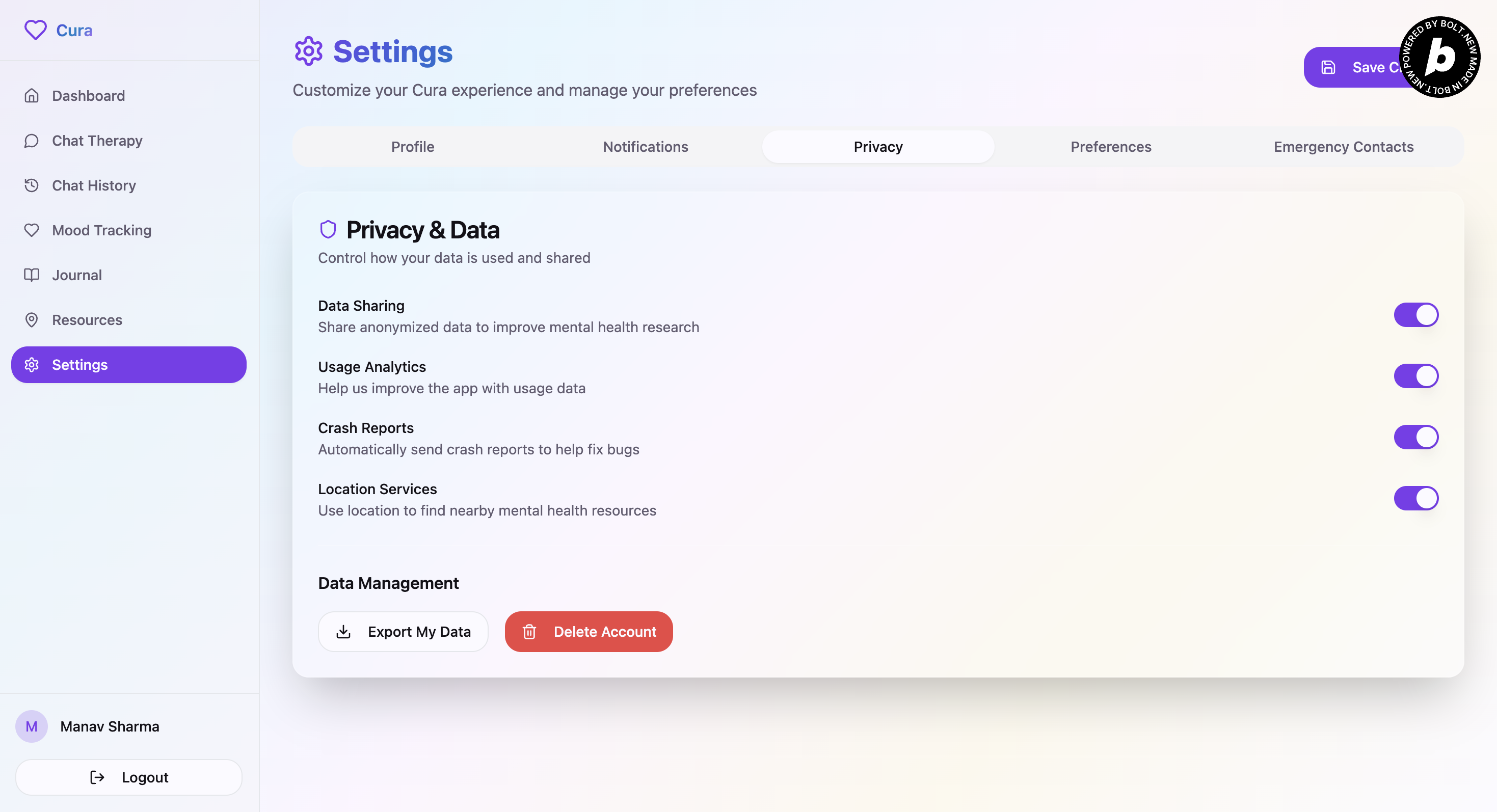The width and height of the screenshot is (1497, 812).
Task: Open the Notifications tab
Action: (645, 147)
